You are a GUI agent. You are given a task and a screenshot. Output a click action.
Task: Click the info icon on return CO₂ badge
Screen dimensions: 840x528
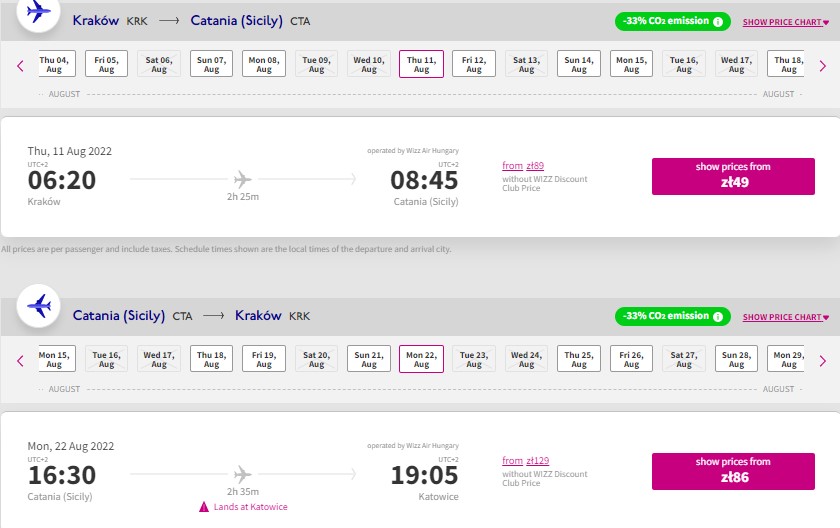coord(718,316)
